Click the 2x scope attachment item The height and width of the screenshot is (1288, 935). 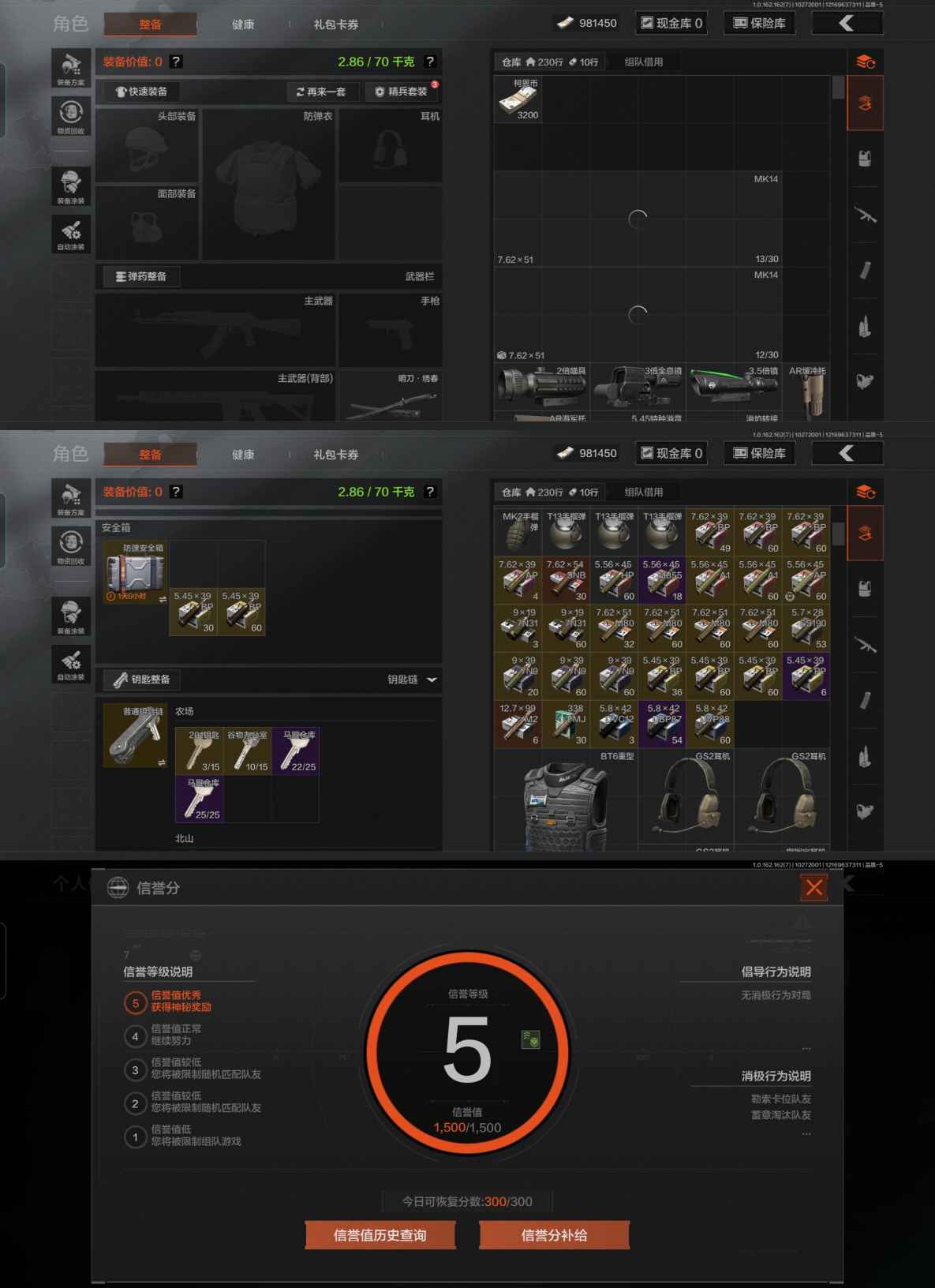541,386
